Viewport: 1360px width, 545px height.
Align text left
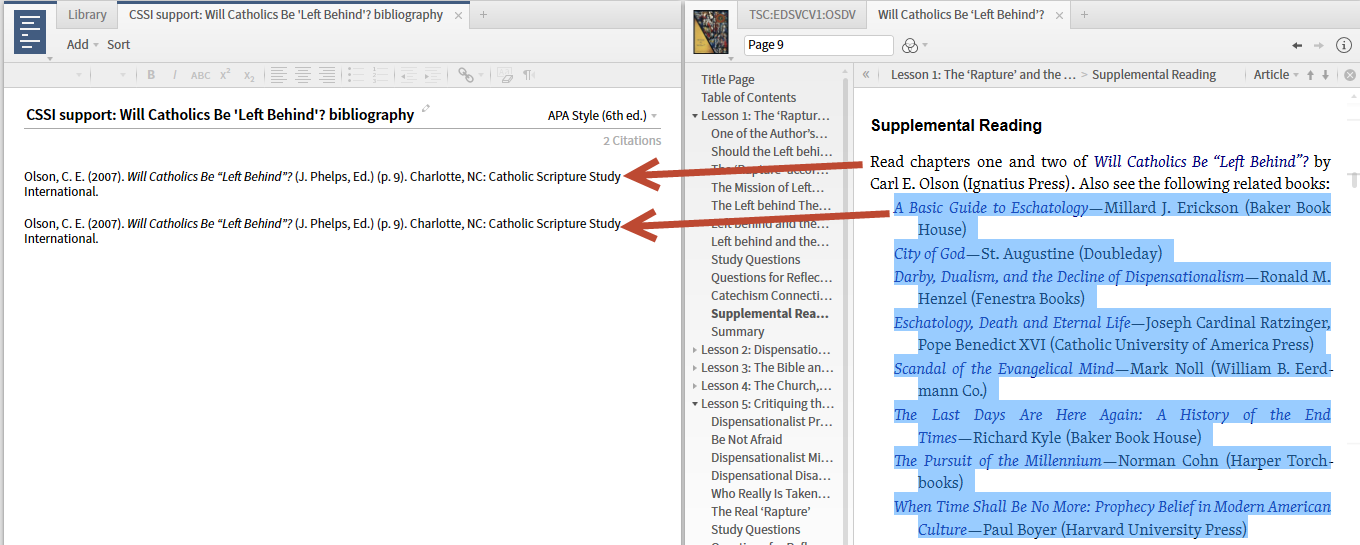tap(278, 75)
